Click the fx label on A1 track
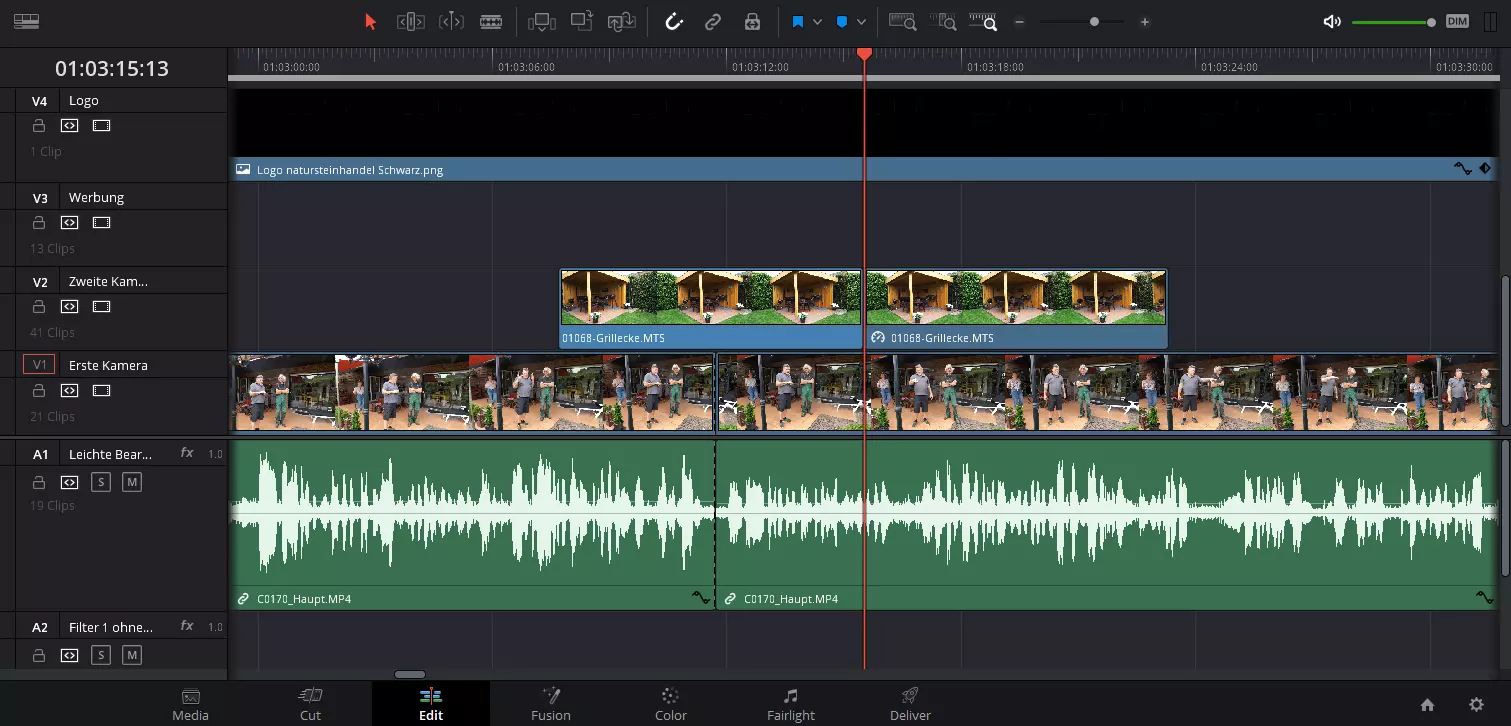1511x726 pixels. tap(187, 454)
